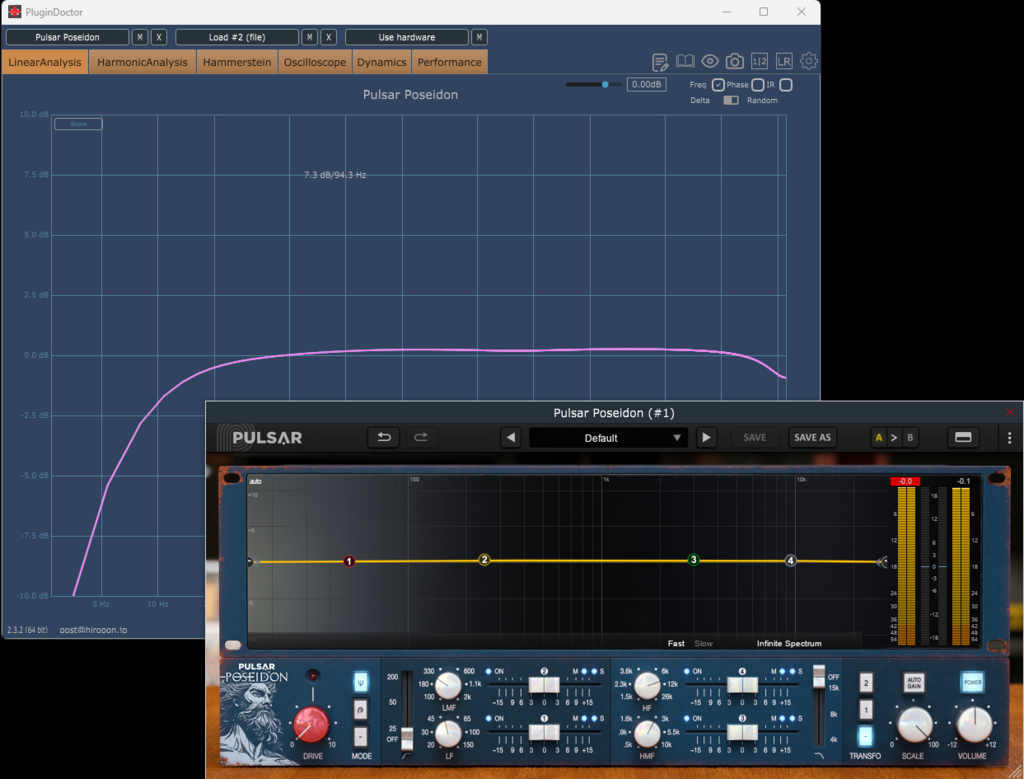Click the Transfo dash button

(x=865, y=737)
